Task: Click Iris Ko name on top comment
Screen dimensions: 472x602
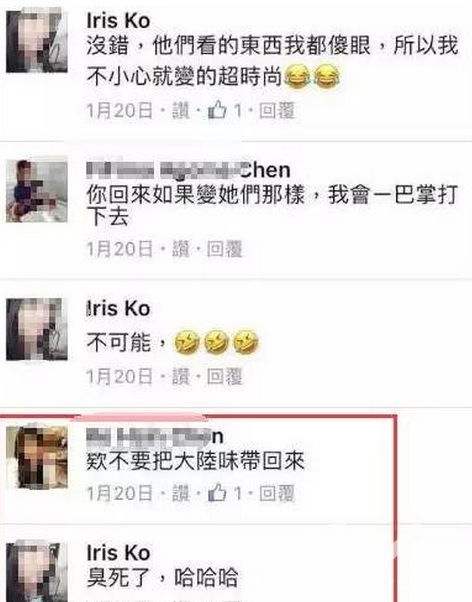Action: (x=118, y=21)
